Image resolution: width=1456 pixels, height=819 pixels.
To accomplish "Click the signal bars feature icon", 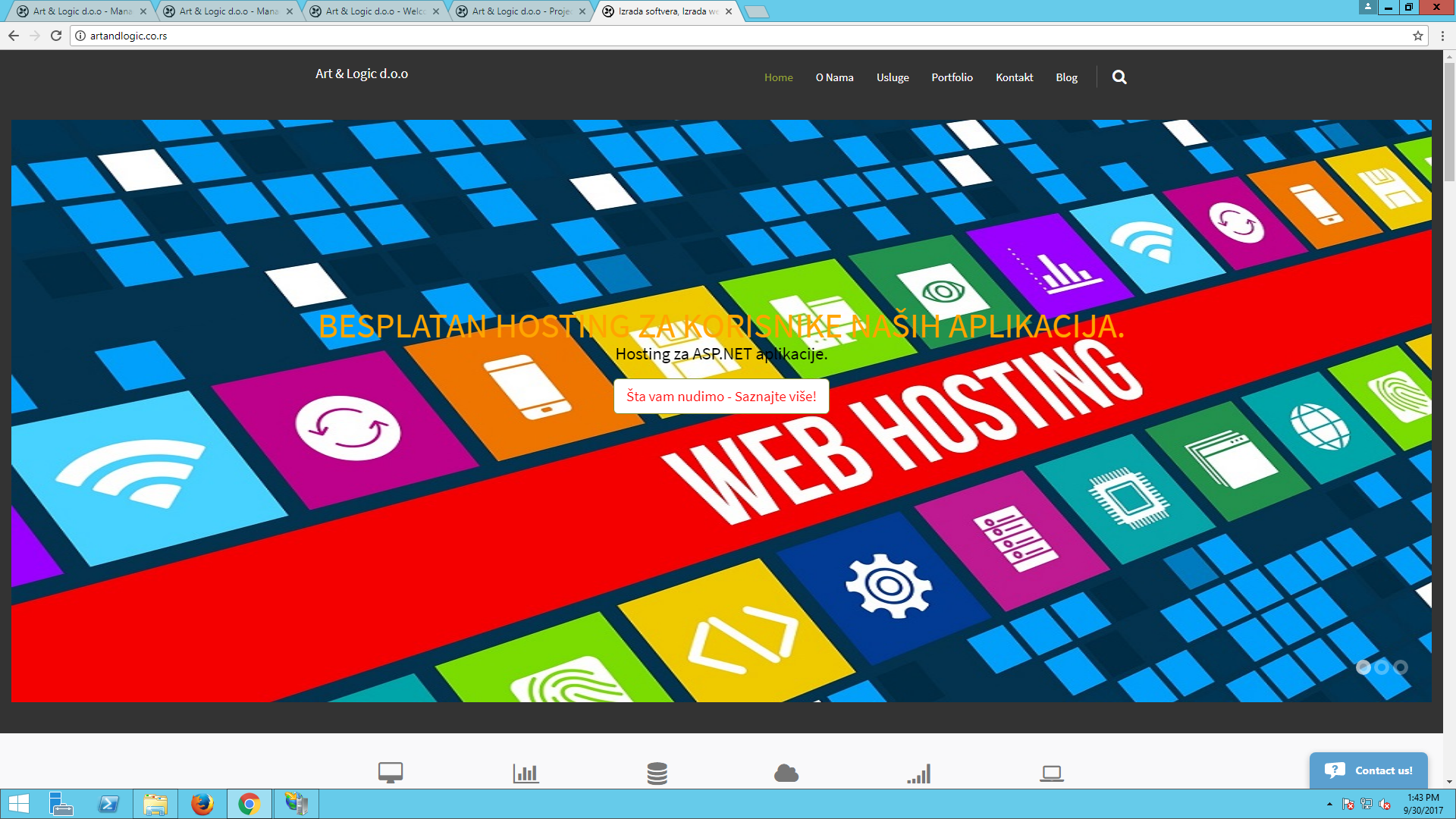I will click(918, 773).
